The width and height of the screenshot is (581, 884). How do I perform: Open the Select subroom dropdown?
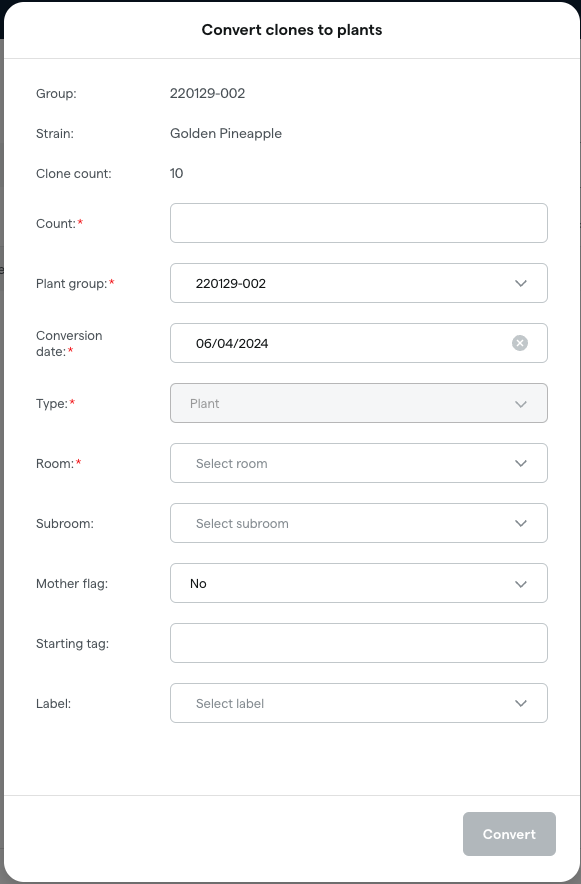coord(359,523)
